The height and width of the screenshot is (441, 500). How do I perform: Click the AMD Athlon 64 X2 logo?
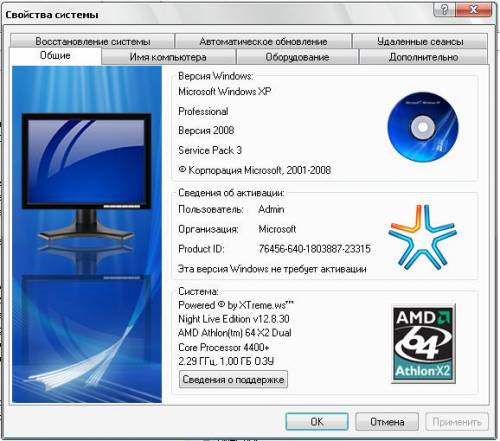423,344
